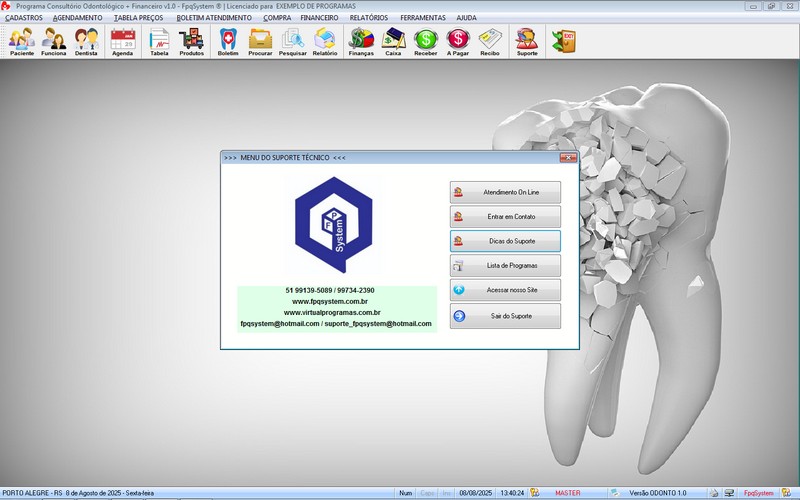Click the Receber money icon
Screen dimensions: 800x500
(425, 41)
